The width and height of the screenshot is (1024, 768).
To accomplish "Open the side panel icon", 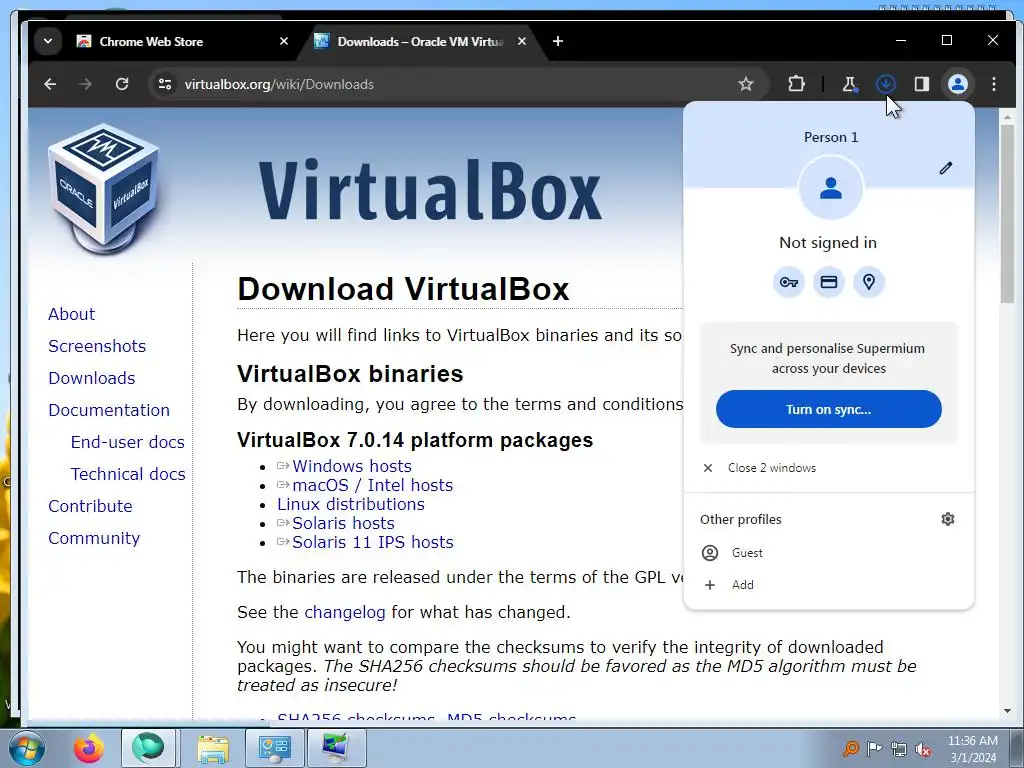I will coord(921,84).
